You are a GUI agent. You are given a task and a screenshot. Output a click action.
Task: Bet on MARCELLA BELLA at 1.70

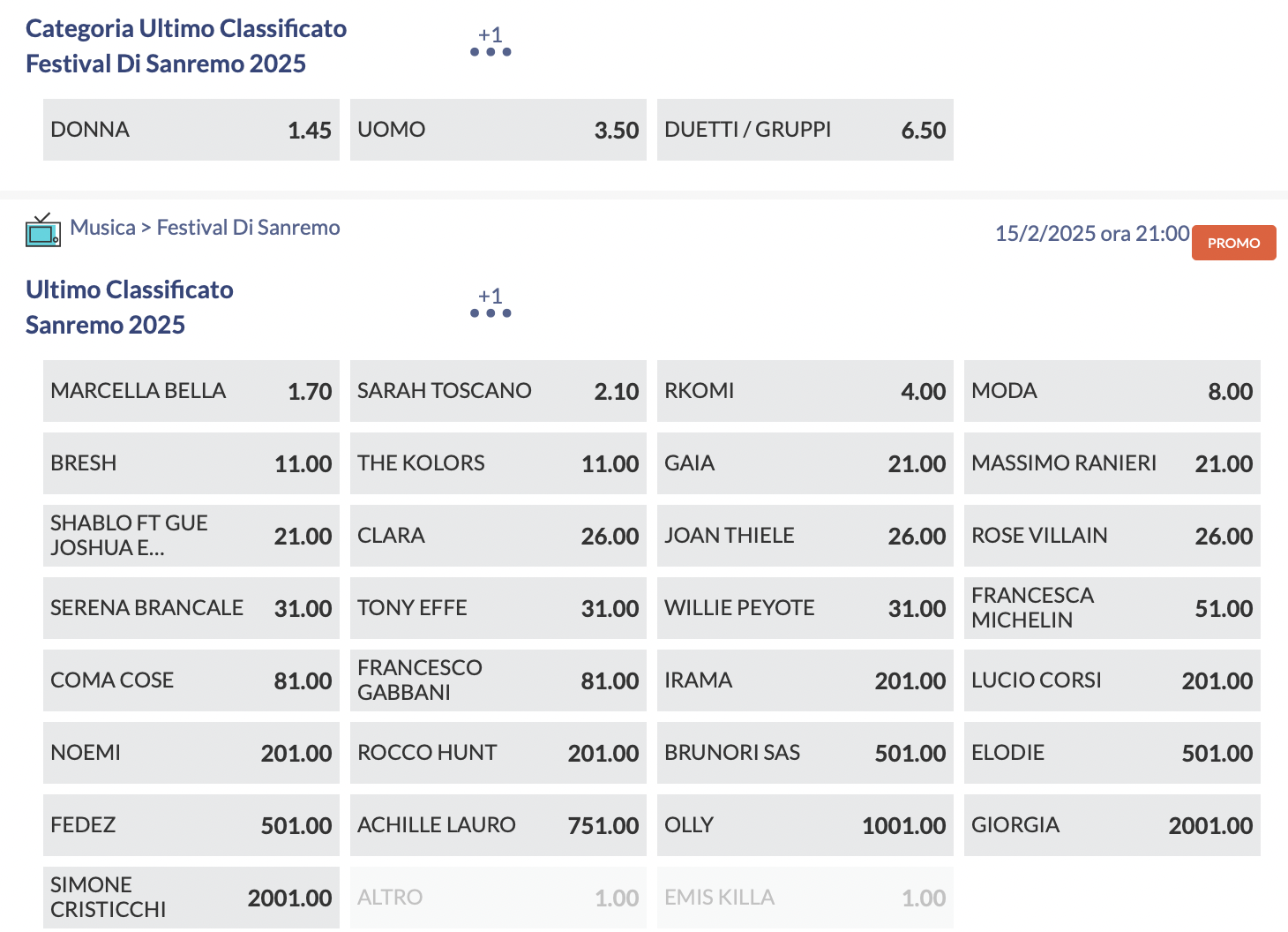pos(191,391)
